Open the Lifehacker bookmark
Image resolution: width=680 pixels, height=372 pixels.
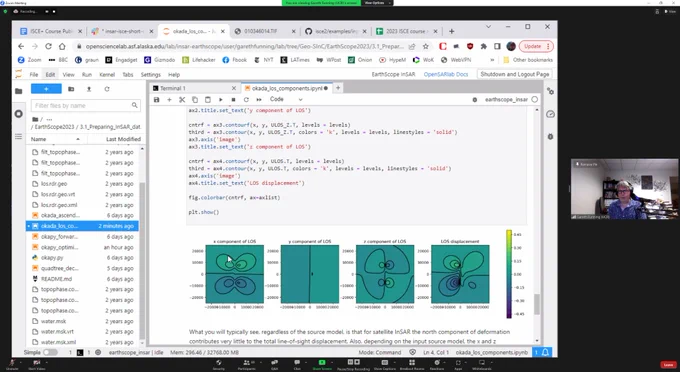click(199, 60)
